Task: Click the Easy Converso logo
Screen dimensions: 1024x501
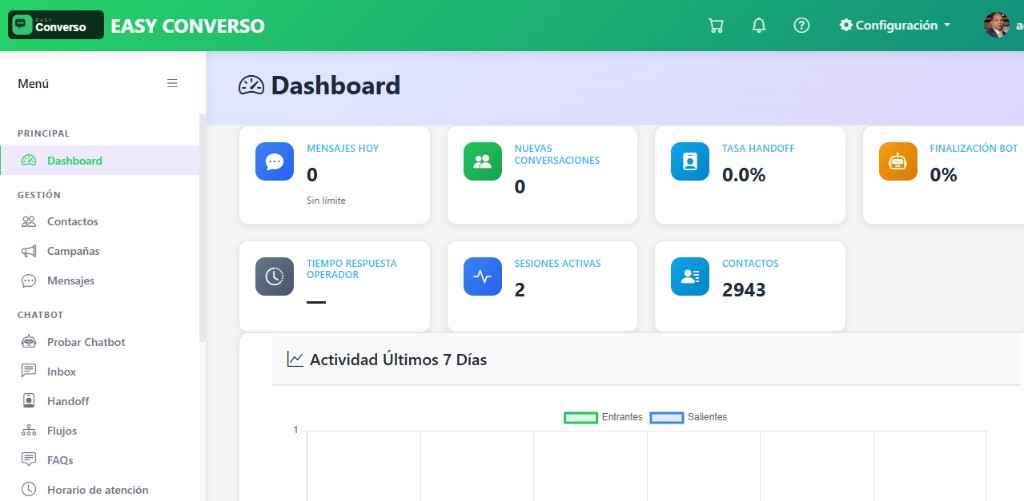Action: point(56,25)
